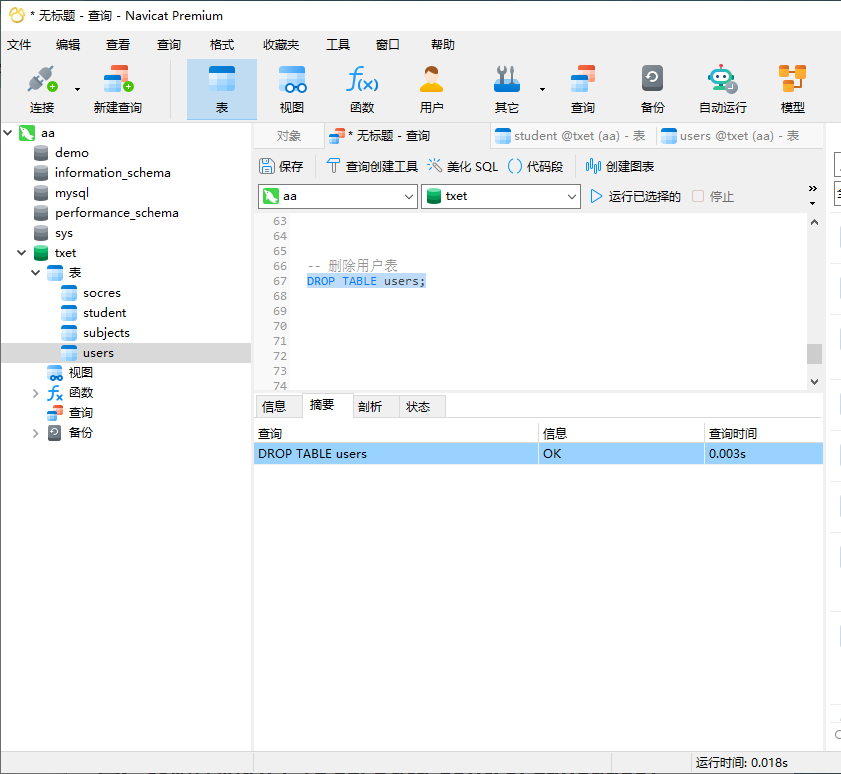This screenshot has width=841, height=774.
Task: Open the Backup (备份) toolbar icon
Action: (652, 90)
